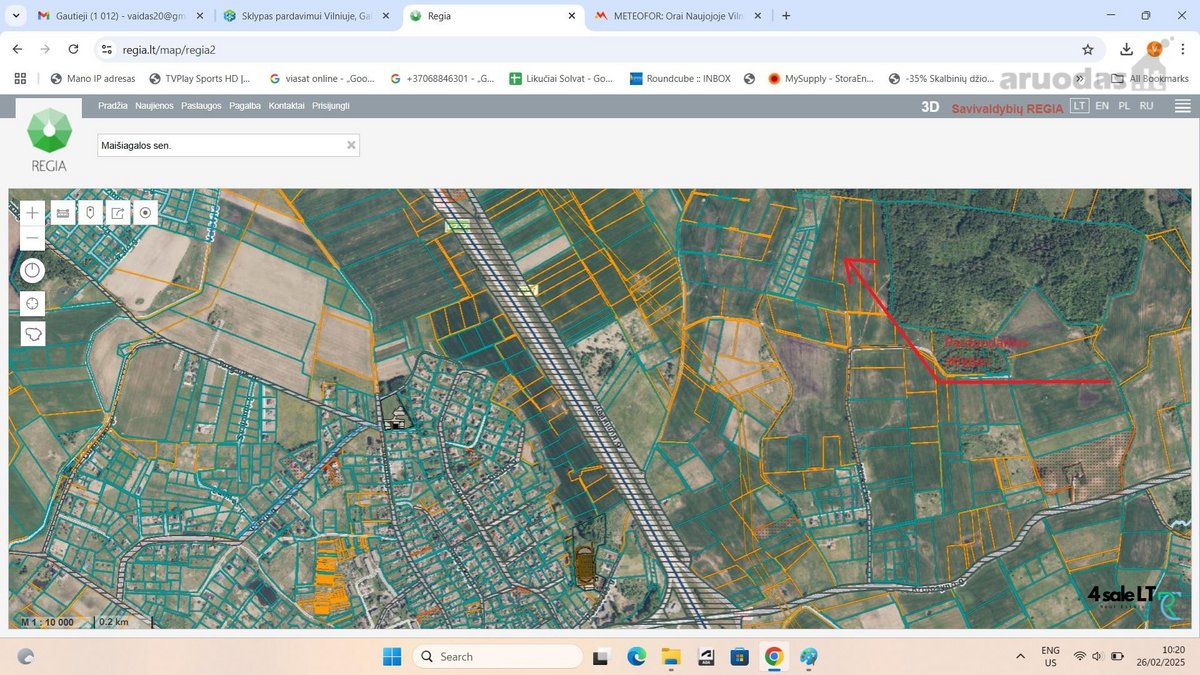The image size is (1200, 675).
Task: Zoom out of the map
Action: [x=33, y=238]
